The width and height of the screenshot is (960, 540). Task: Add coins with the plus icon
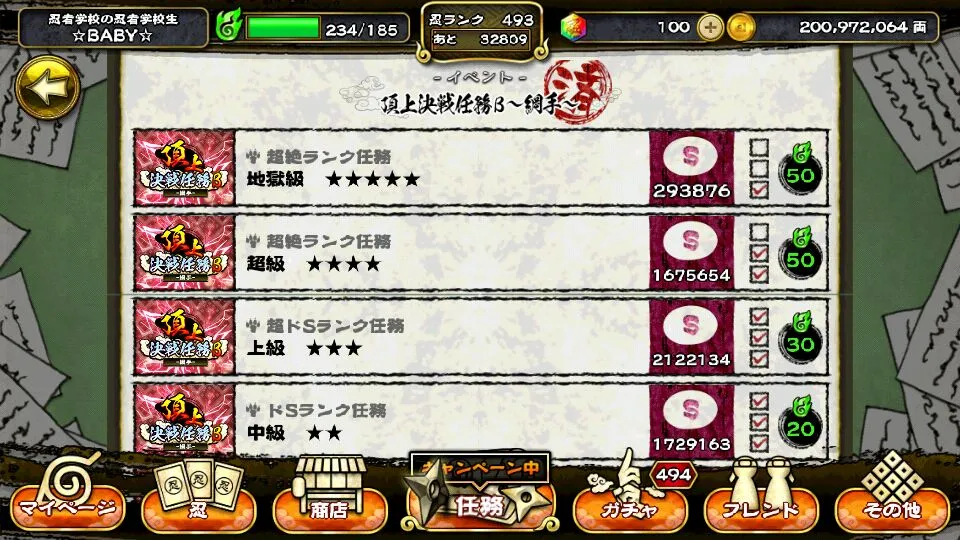710,28
